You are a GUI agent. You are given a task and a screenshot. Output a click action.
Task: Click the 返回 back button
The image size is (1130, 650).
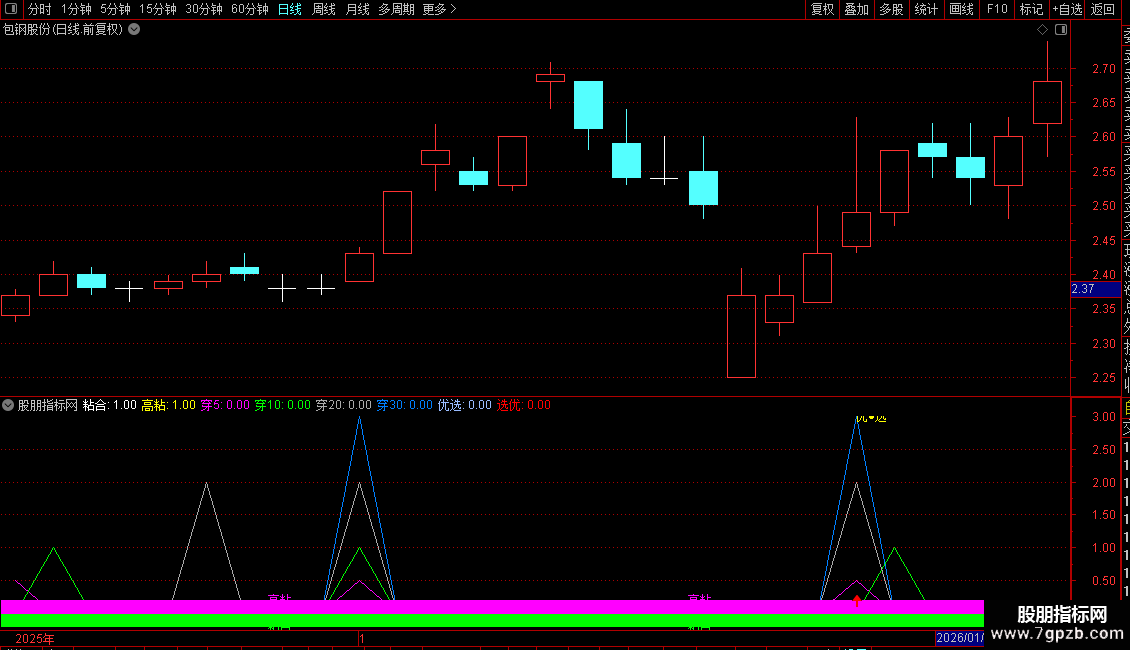pyautogui.click(x=1103, y=9)
